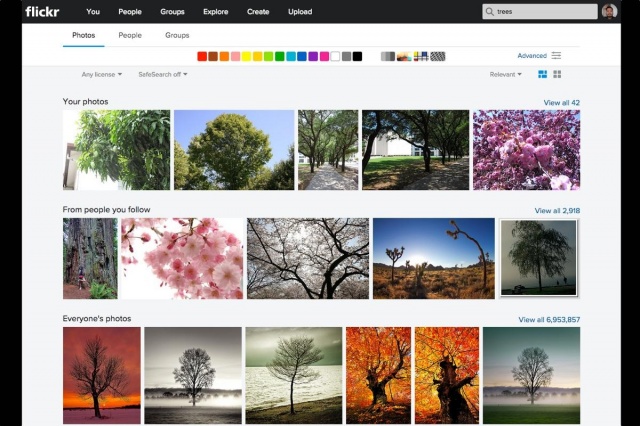Open the People menu in top bar
This screenshot has width=640, height=426.
click(130, 12)
